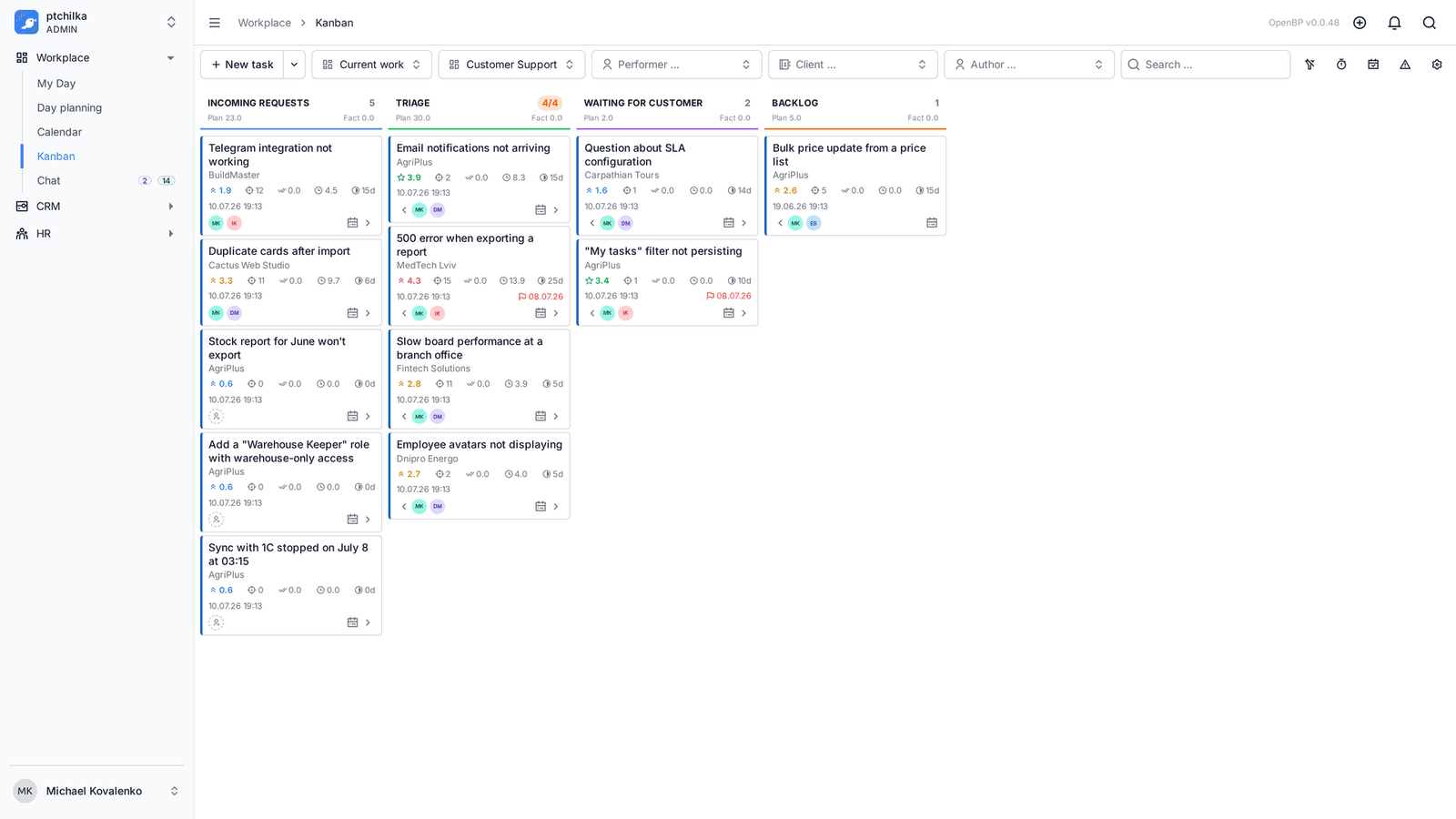
Task: Open Current work view dropdown
Action: pyautogui.click(x=372, y=65)
